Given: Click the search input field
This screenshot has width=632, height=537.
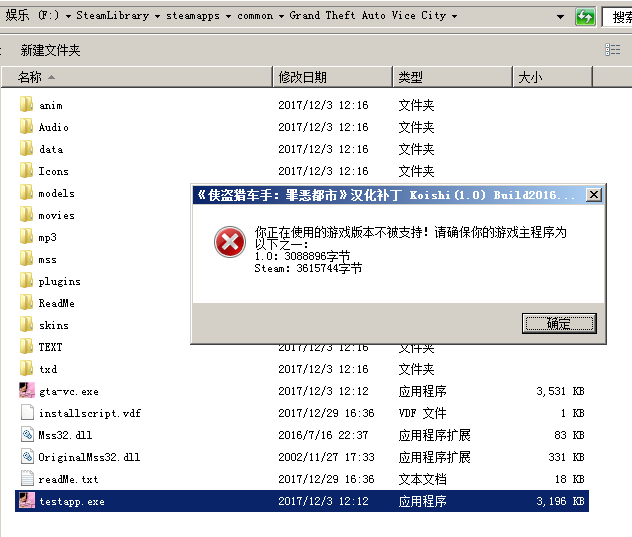Looking at the screenshot, I should pyautogui.click(x=617, y=17).
